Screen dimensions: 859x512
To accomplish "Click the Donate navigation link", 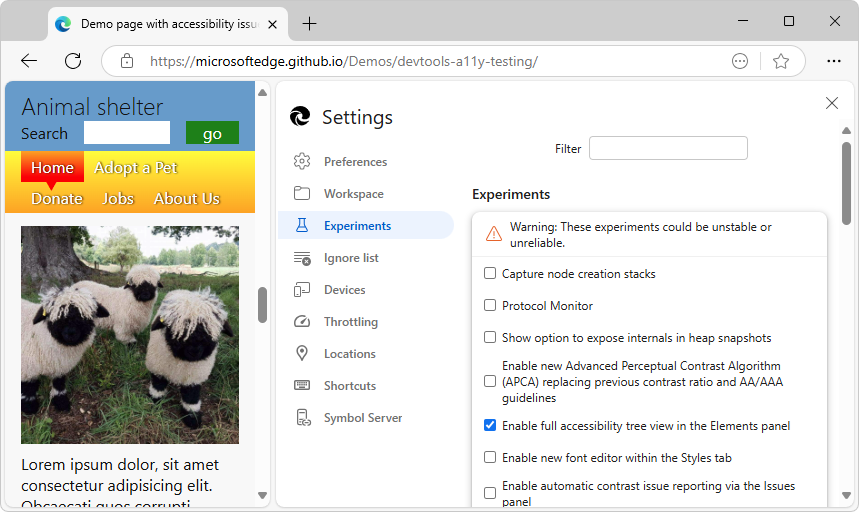I will (57, 199).
